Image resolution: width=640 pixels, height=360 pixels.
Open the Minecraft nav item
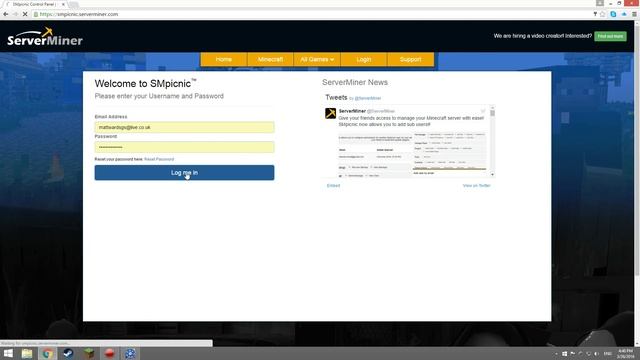270,59
